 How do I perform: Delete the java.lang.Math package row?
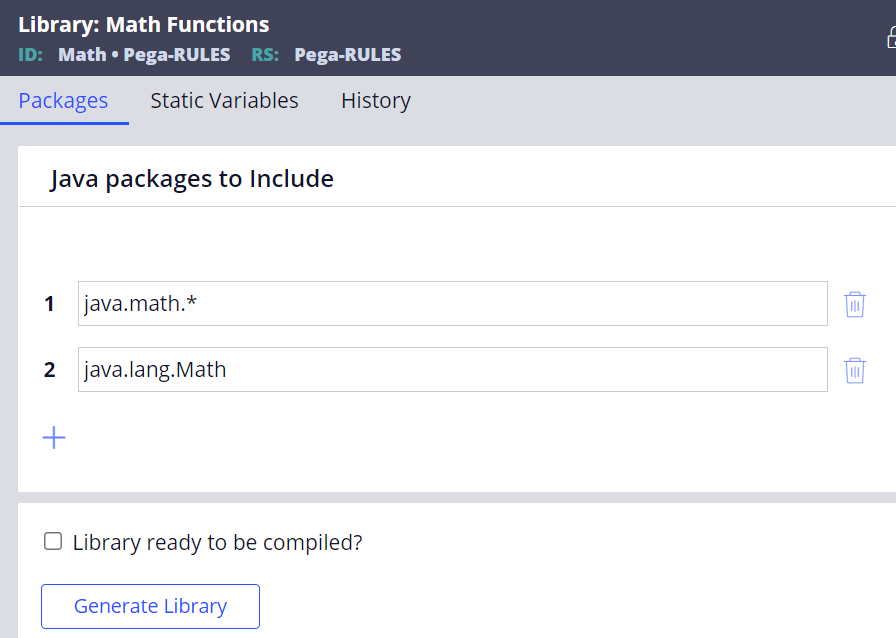click(x=854, y=370)
